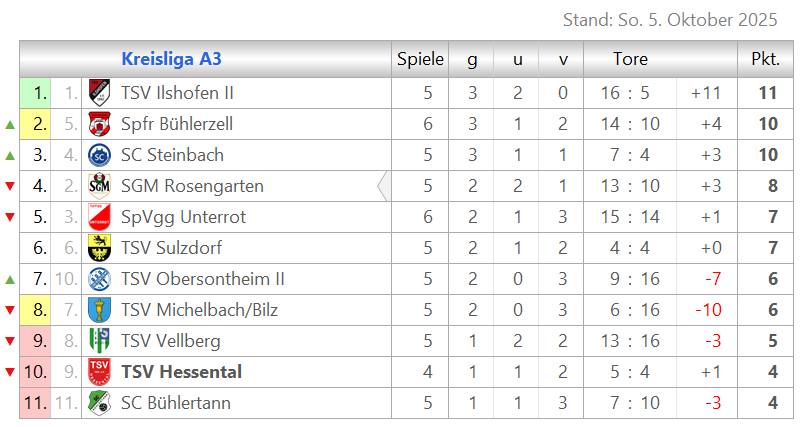The image size is (803, 427).
Task: Click the Tore column header
Action: pyautogui.click(x=630, y=59)
